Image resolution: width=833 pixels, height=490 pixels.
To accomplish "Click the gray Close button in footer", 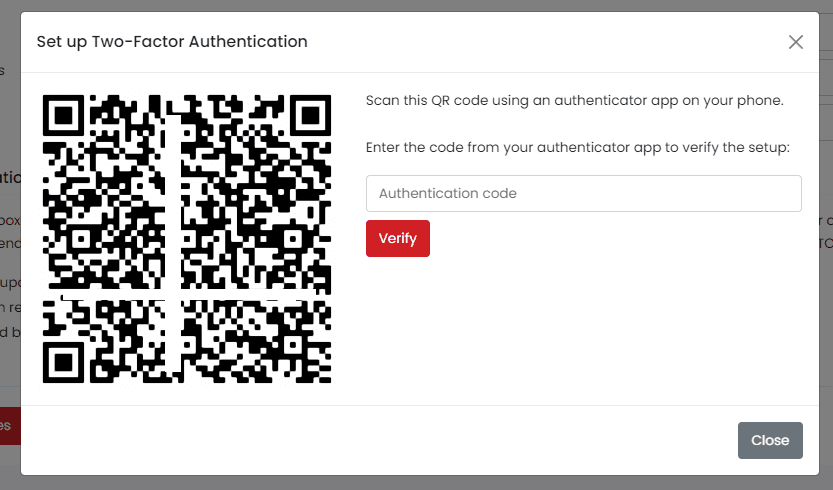I will coord(770,440).
